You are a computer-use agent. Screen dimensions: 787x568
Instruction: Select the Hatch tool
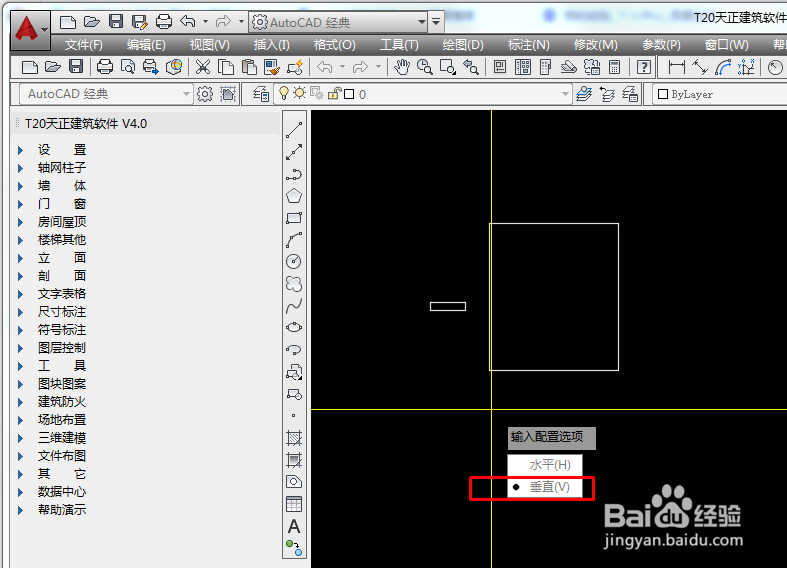[x=294, y=438]
